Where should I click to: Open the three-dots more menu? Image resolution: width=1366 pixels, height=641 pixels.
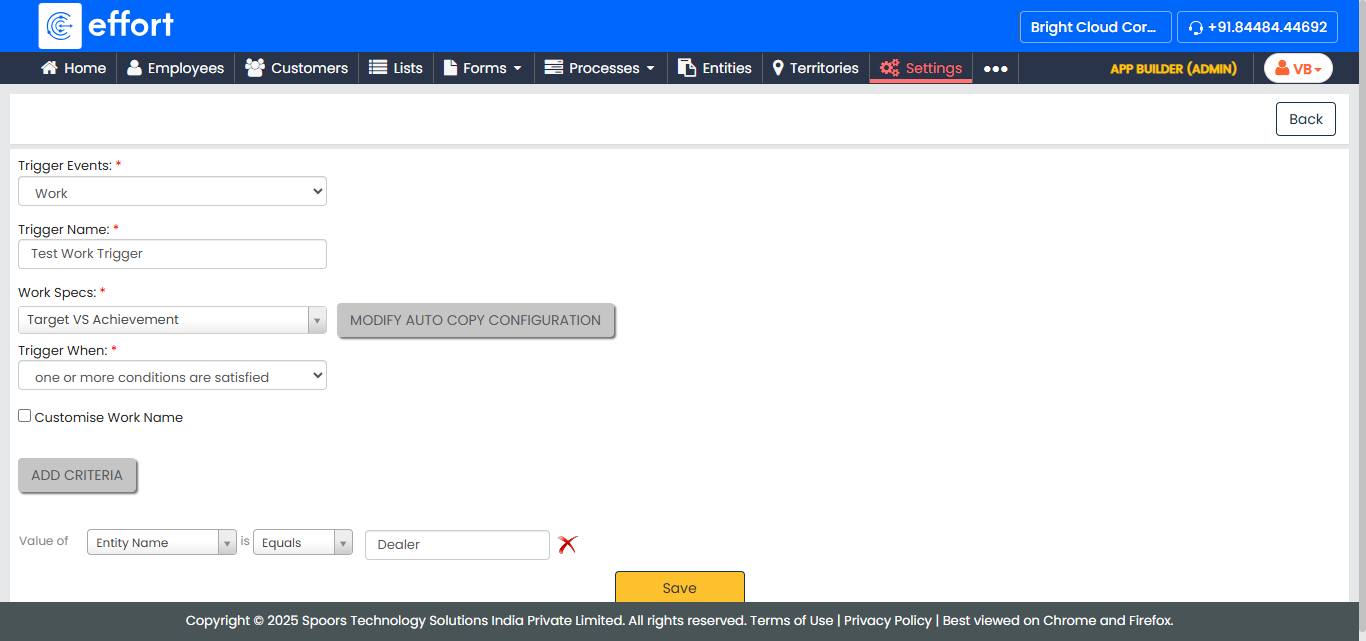coord(995,69)
